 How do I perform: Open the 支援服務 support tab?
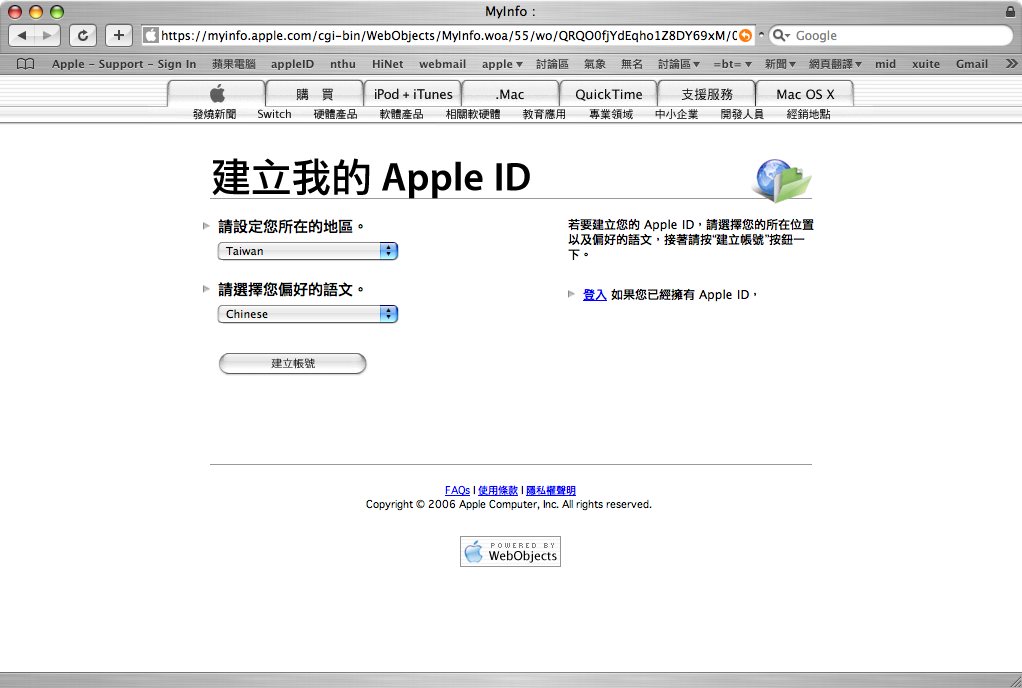click(x=707, y=94)
